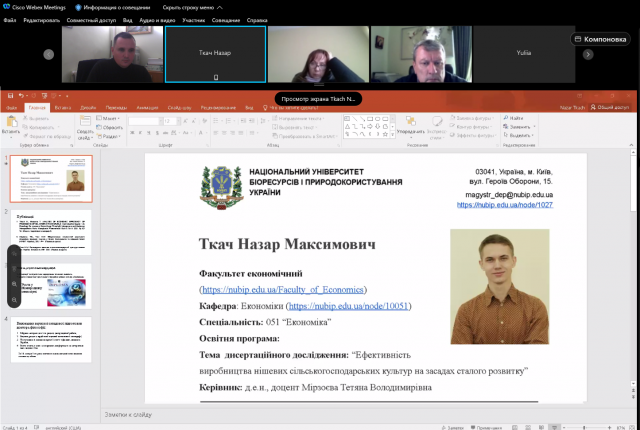Open font color A dropdown
This screenshot has width=640, height=430.
point(202,133)
